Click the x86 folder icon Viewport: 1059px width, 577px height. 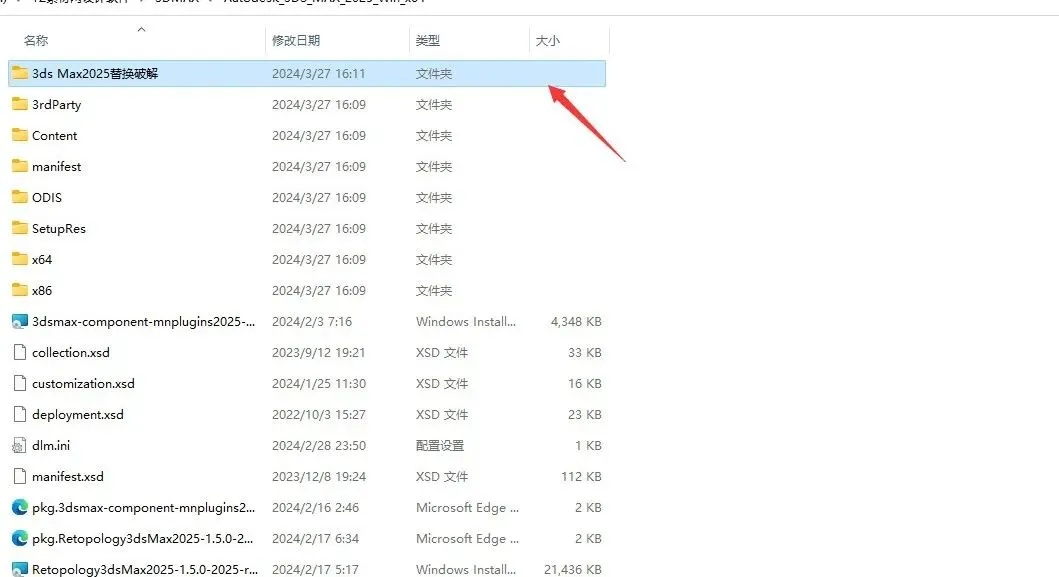20,291
